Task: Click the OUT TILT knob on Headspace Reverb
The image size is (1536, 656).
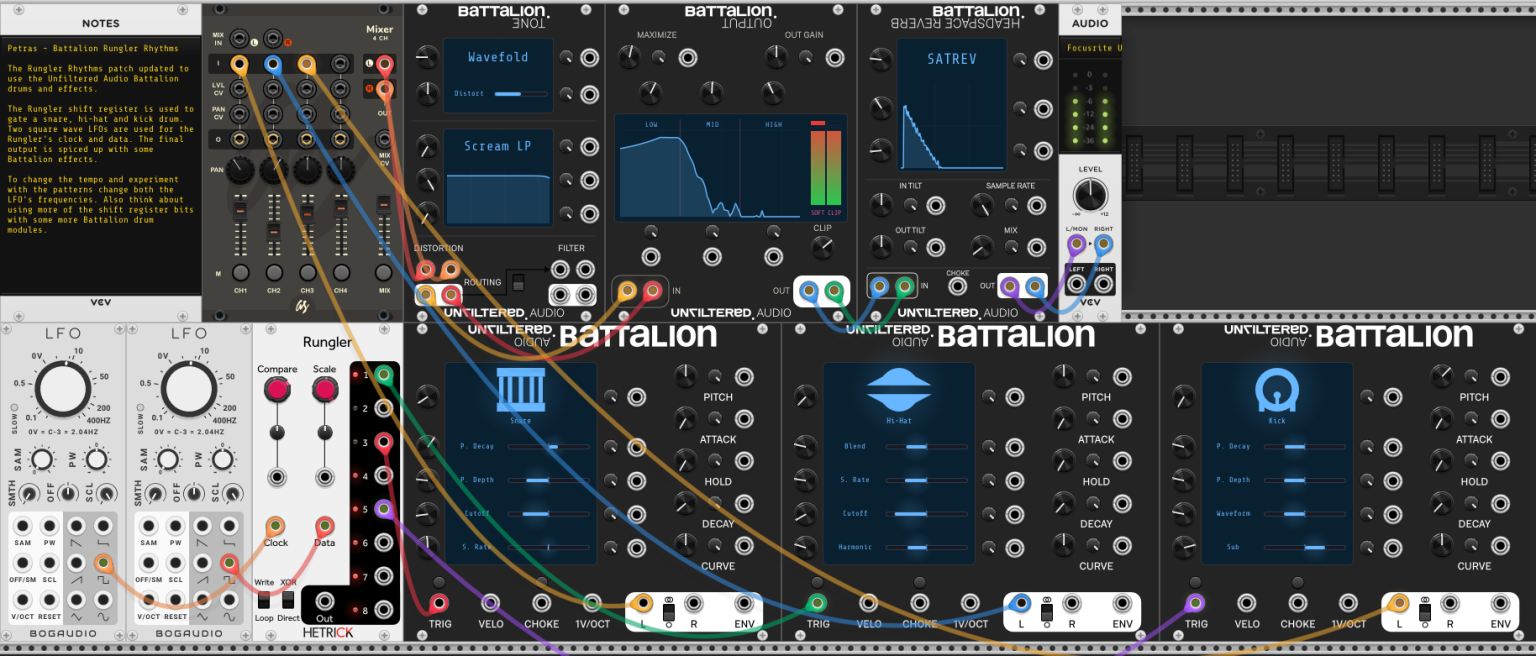Action: coord(880,247)
